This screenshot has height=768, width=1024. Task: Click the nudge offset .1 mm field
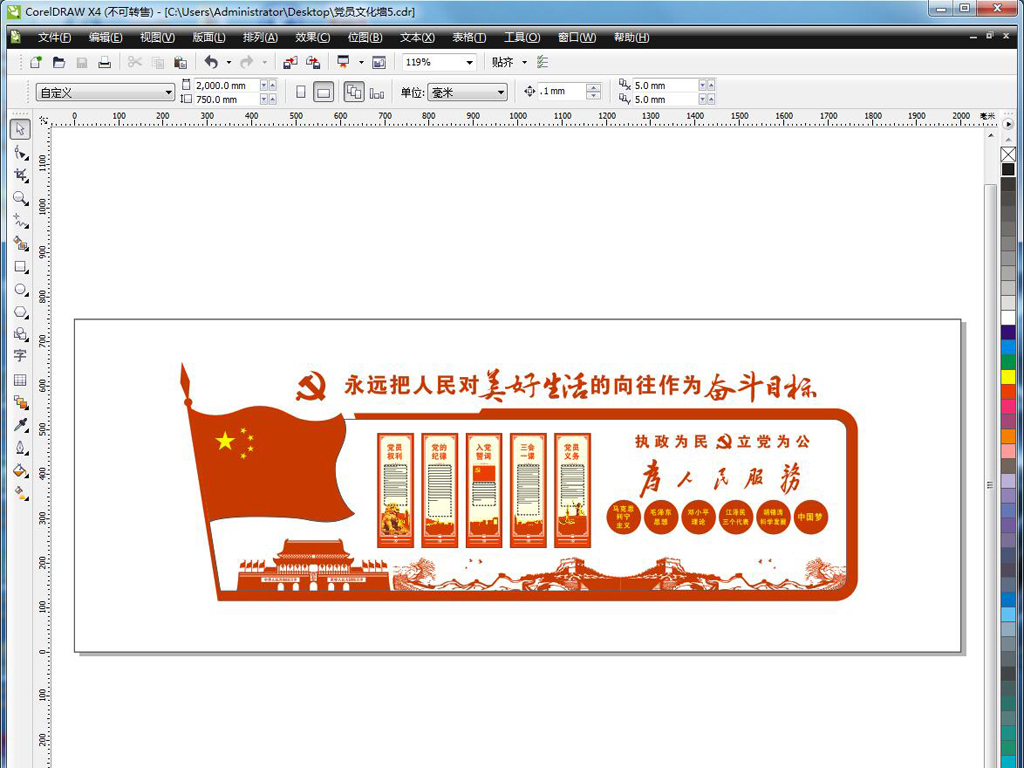point(562,91)
